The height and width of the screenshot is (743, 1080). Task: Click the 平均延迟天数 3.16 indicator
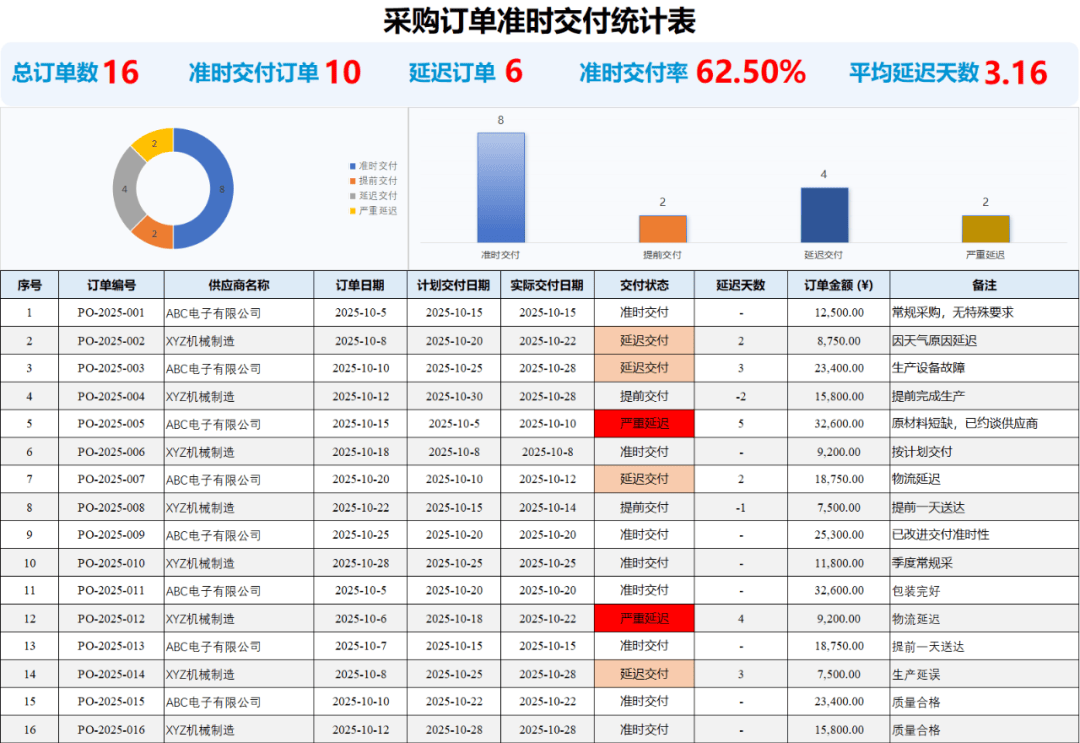coord(948,72)
